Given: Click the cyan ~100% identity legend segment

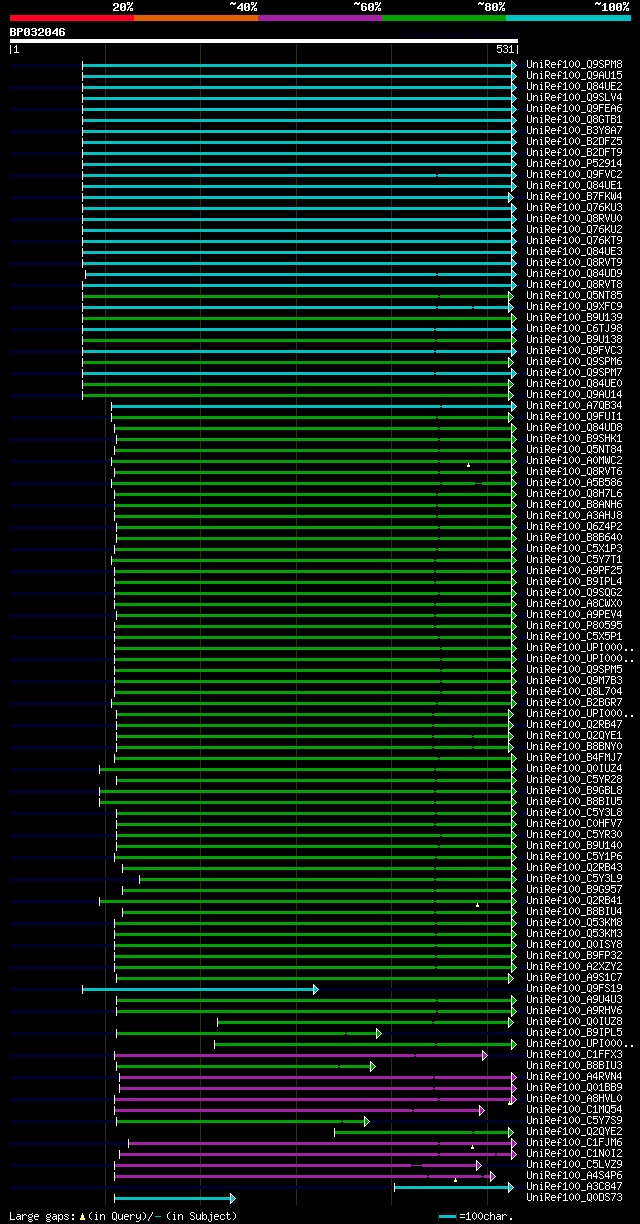Looking at the screenshot, I should pos(567,18).
